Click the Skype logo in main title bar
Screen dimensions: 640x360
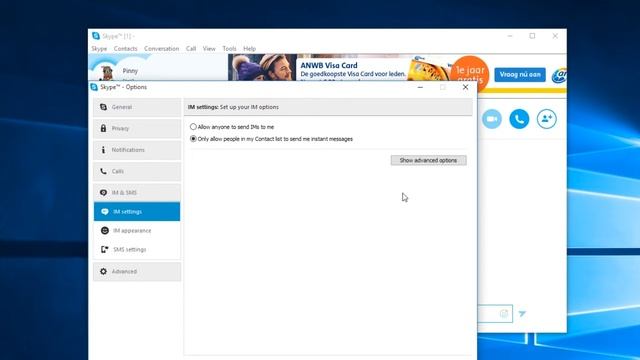pos(96,36)
